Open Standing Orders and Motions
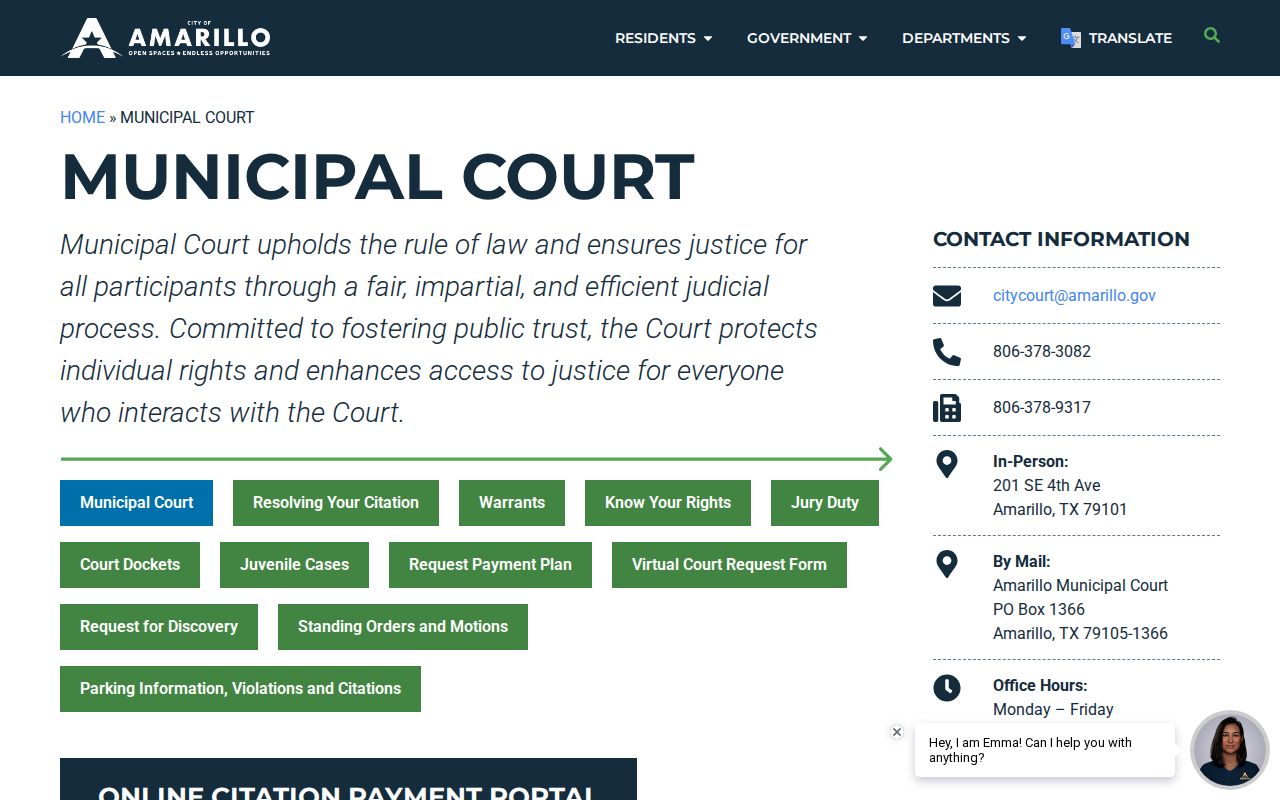 403,627
